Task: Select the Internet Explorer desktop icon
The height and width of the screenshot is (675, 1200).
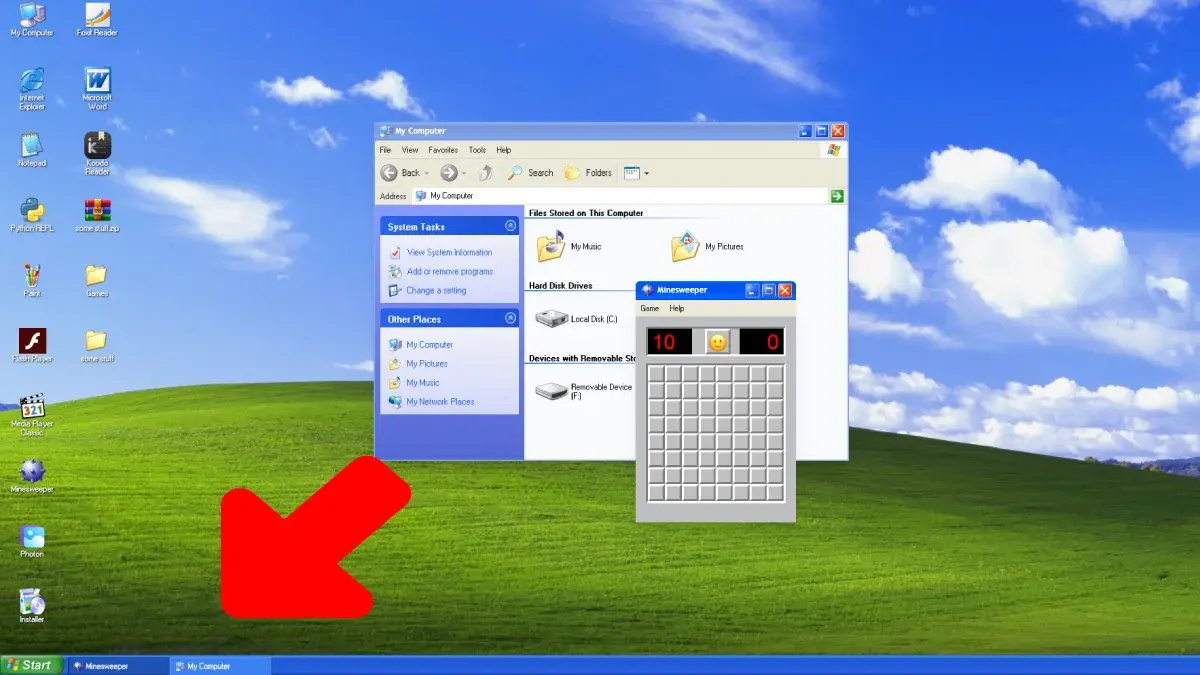Action: pyautogui.click(x=32, y=88)
